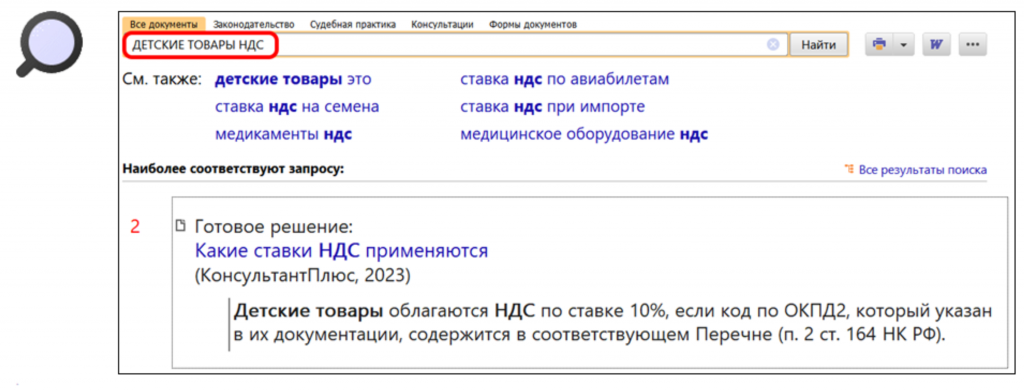Screen dimensions: 1024x390
Task: Export to Word using the W icon
Action: pyautogui.click(x=936, y=44)
